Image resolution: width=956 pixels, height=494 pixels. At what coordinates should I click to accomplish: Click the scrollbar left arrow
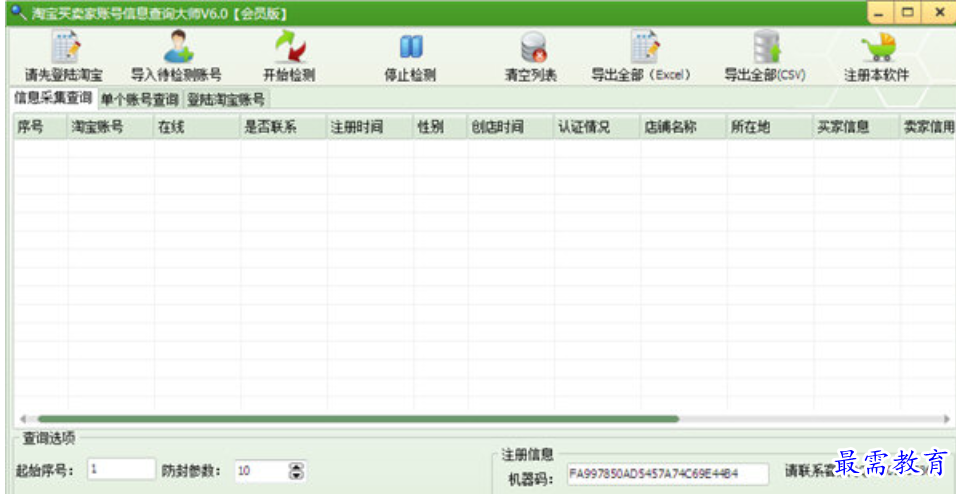click(x=23, y=419)
